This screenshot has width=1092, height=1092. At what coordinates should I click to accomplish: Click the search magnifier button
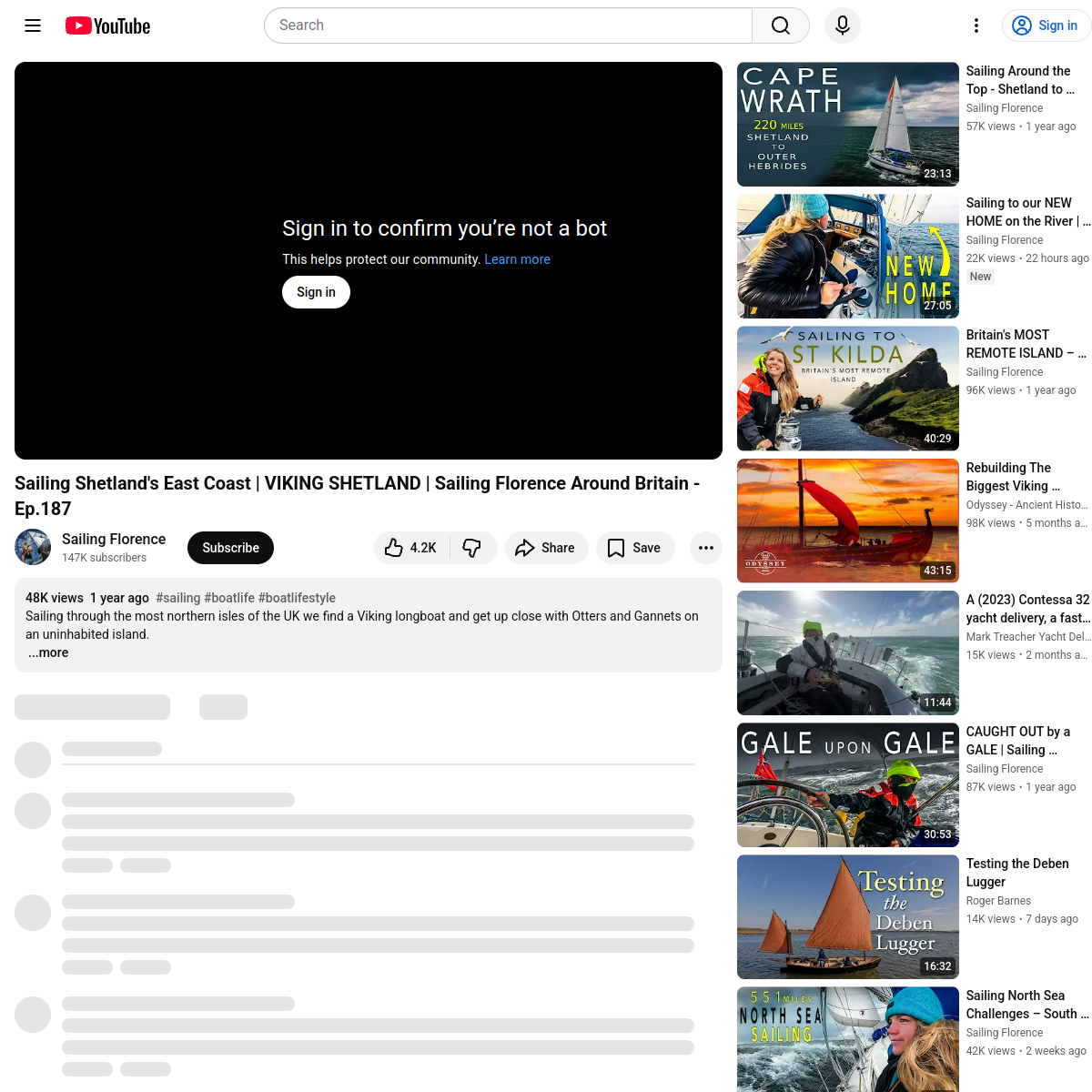[780, 25]
